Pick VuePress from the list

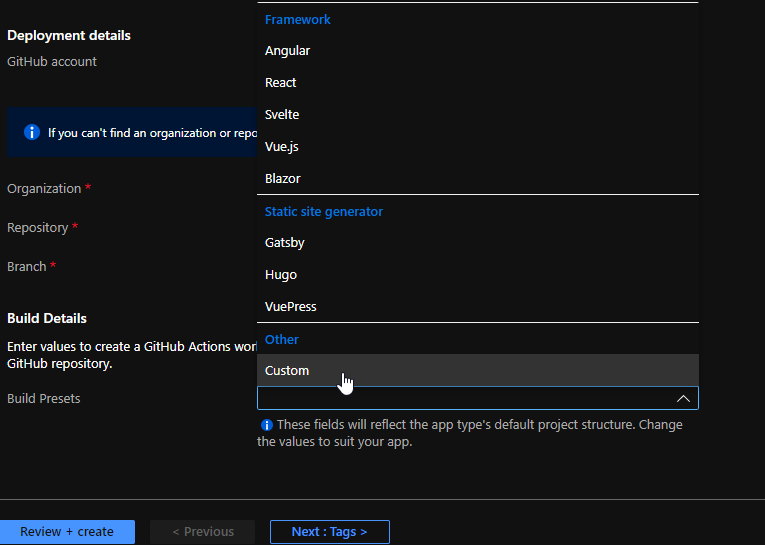(478, 306)
